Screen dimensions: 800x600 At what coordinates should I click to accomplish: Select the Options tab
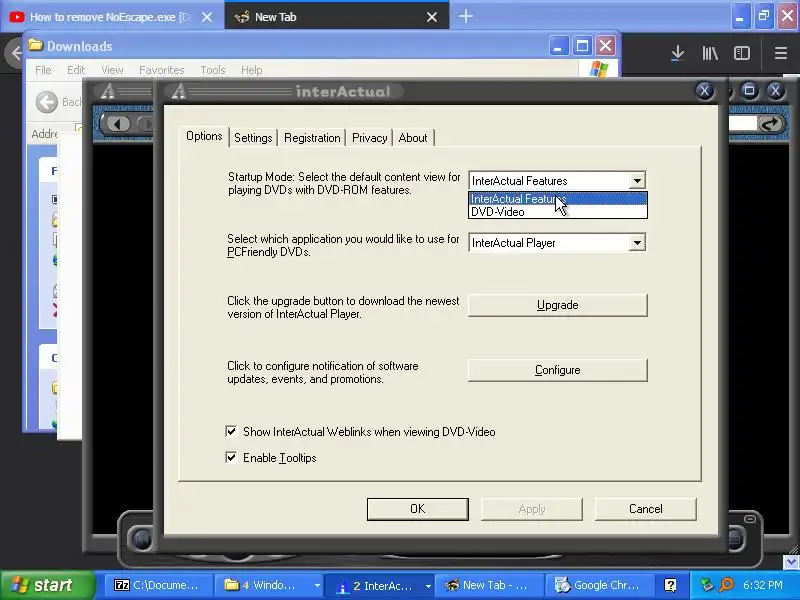point(204,136)
